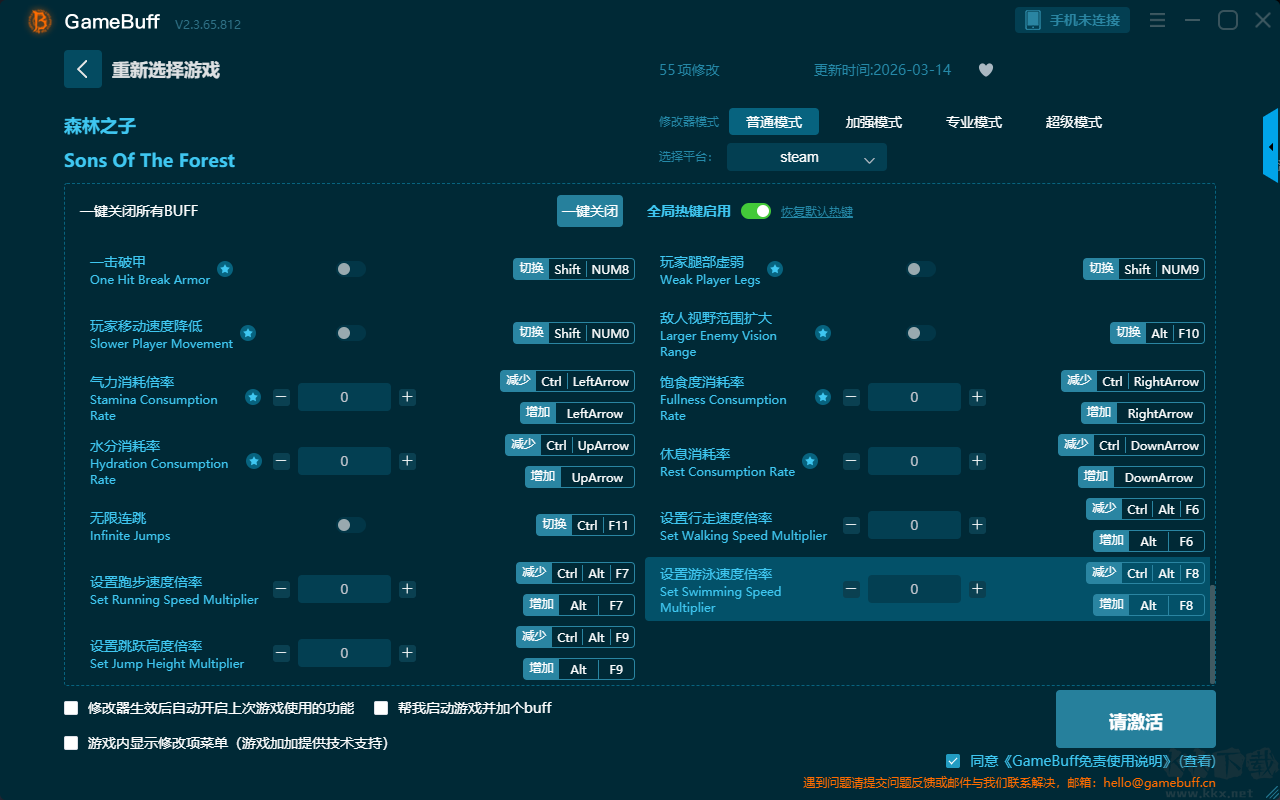The image size is (1280, 800).
Task: Switch to 超级模式 tab
Action: pyautogui.click(x=1074, y=122)
